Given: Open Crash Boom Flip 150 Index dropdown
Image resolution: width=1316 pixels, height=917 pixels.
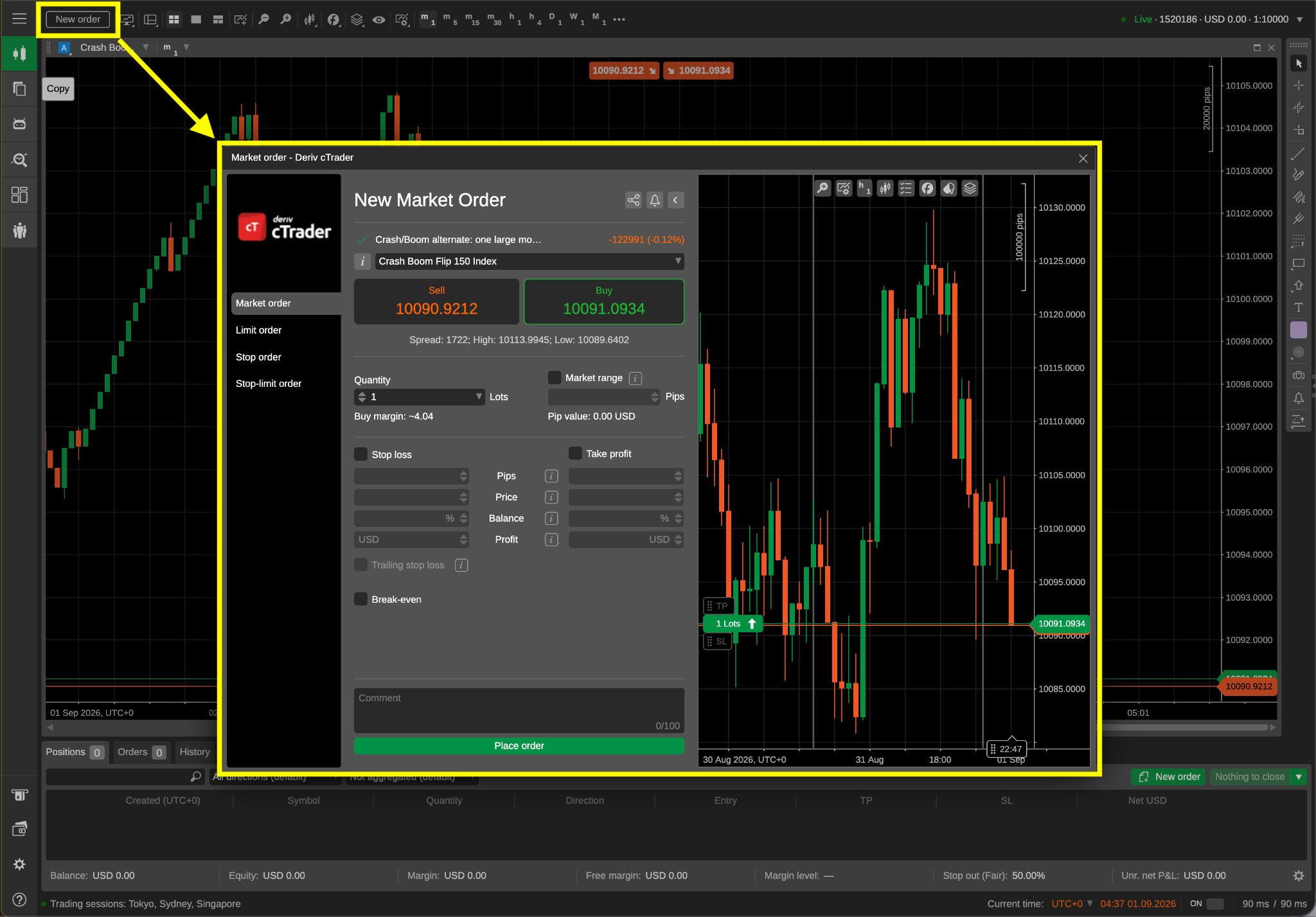Looking at the screenshot, I should click(529, 261).
